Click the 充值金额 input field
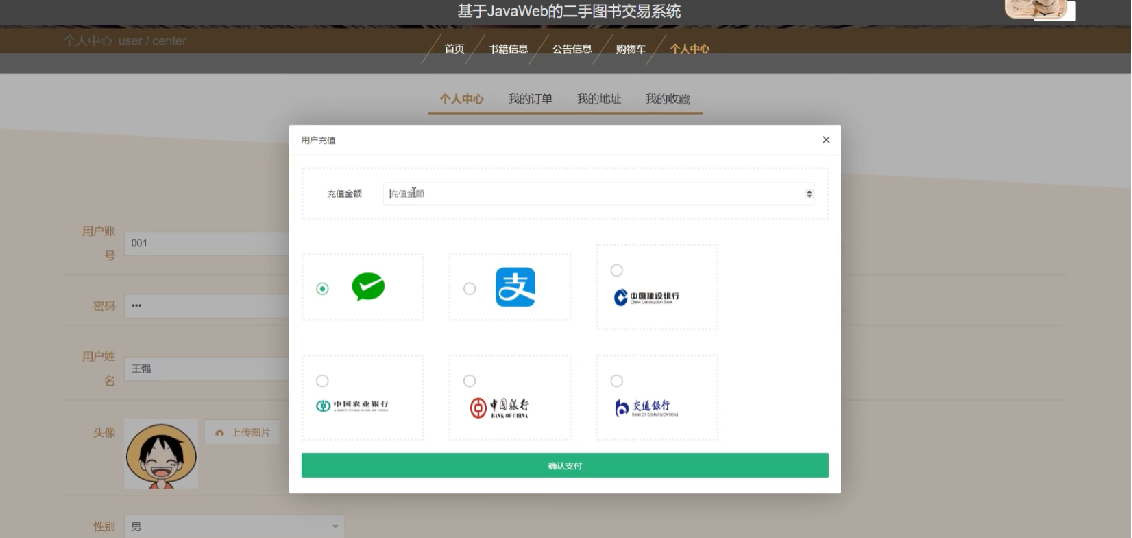Screen dimensions: 1132x538 (x=598, y=194)
